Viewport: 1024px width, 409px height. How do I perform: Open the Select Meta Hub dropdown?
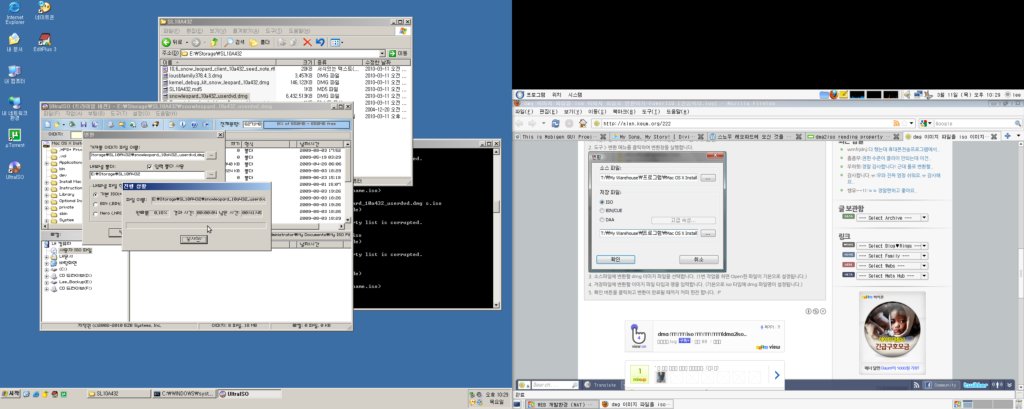point(892,276)
